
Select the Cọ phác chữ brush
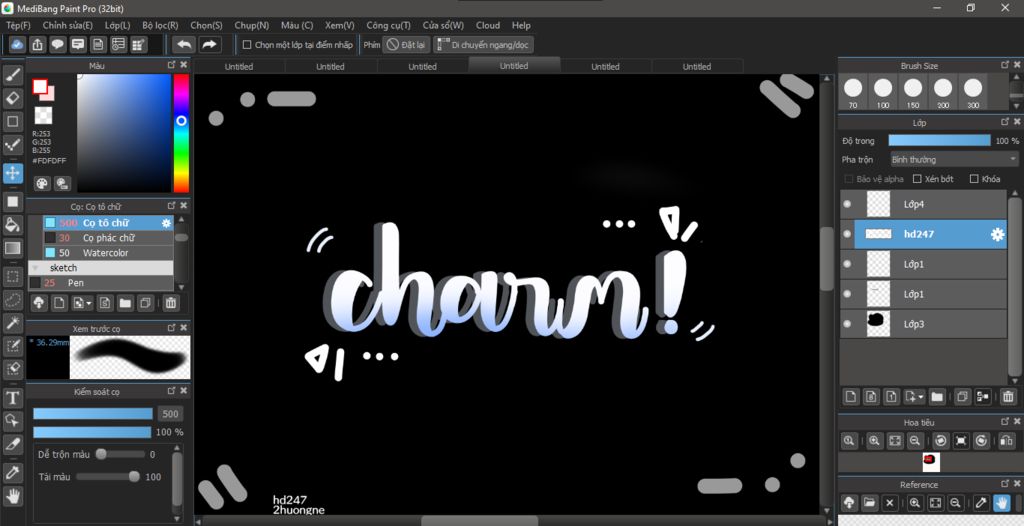pyautogui.click(x=108, y=238)
